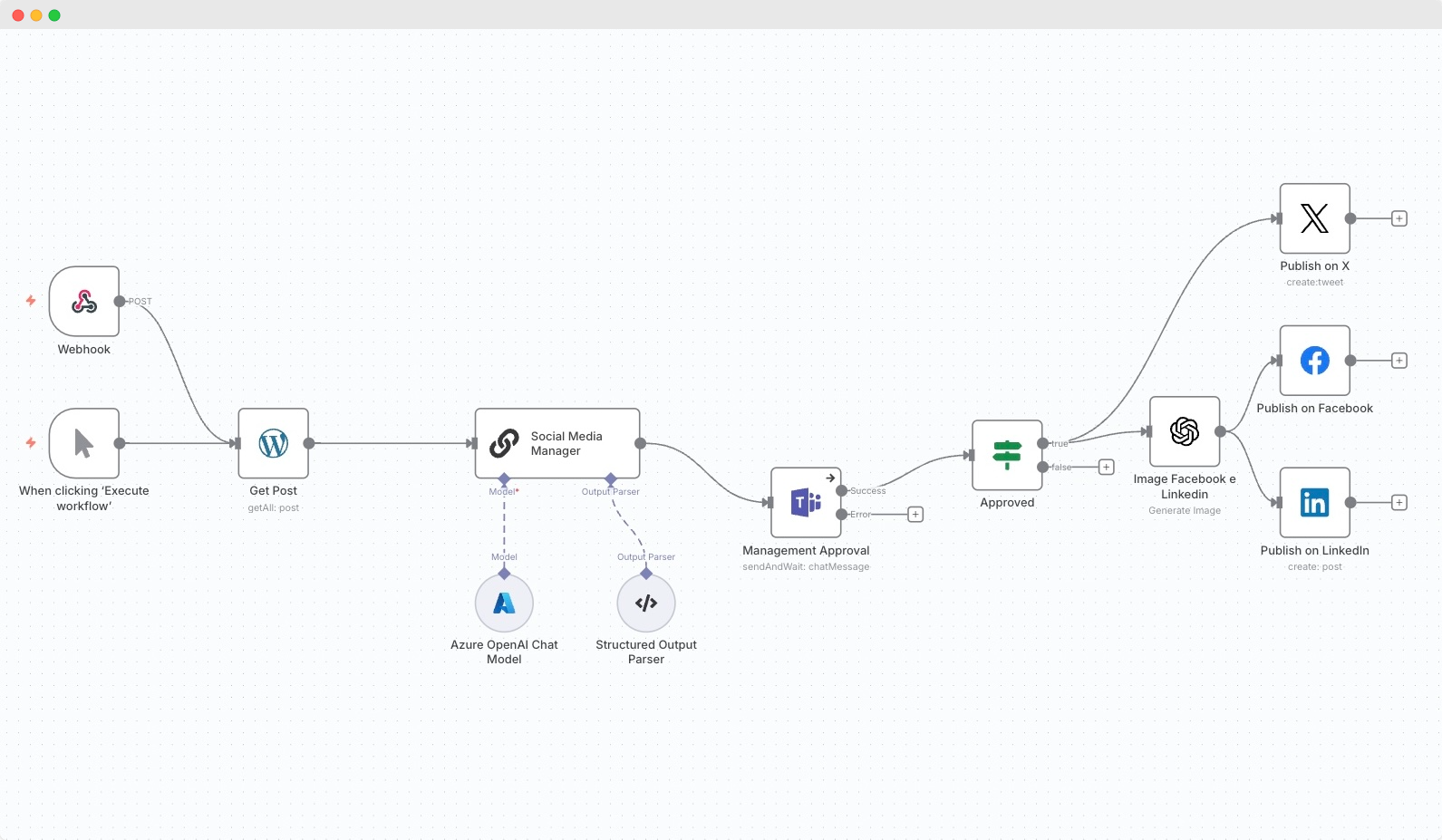Select the Approved condition node

tap(1007, 455)
